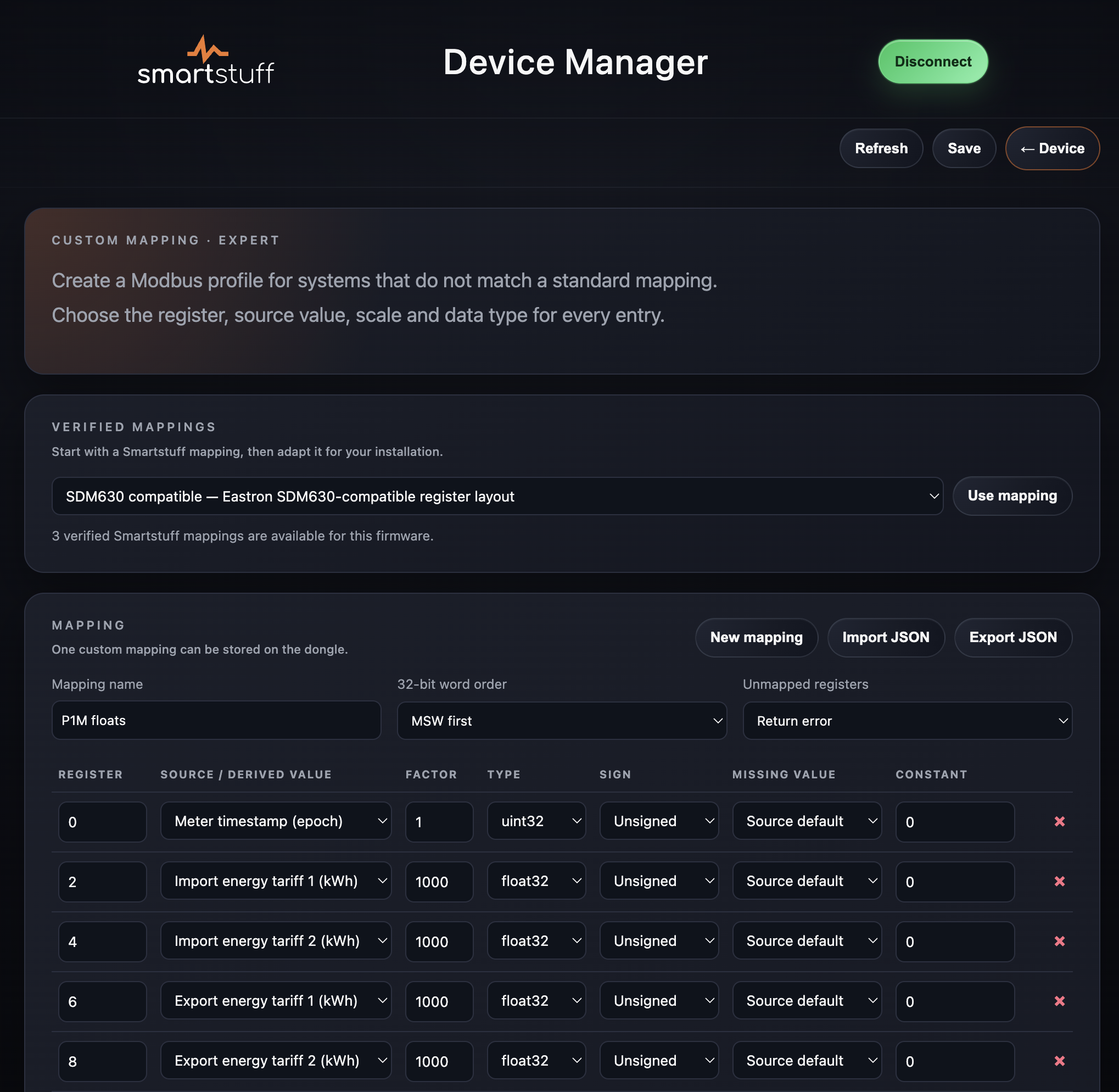
Task: Change source from Import energy tariff 1
Action: click(276, 881)
